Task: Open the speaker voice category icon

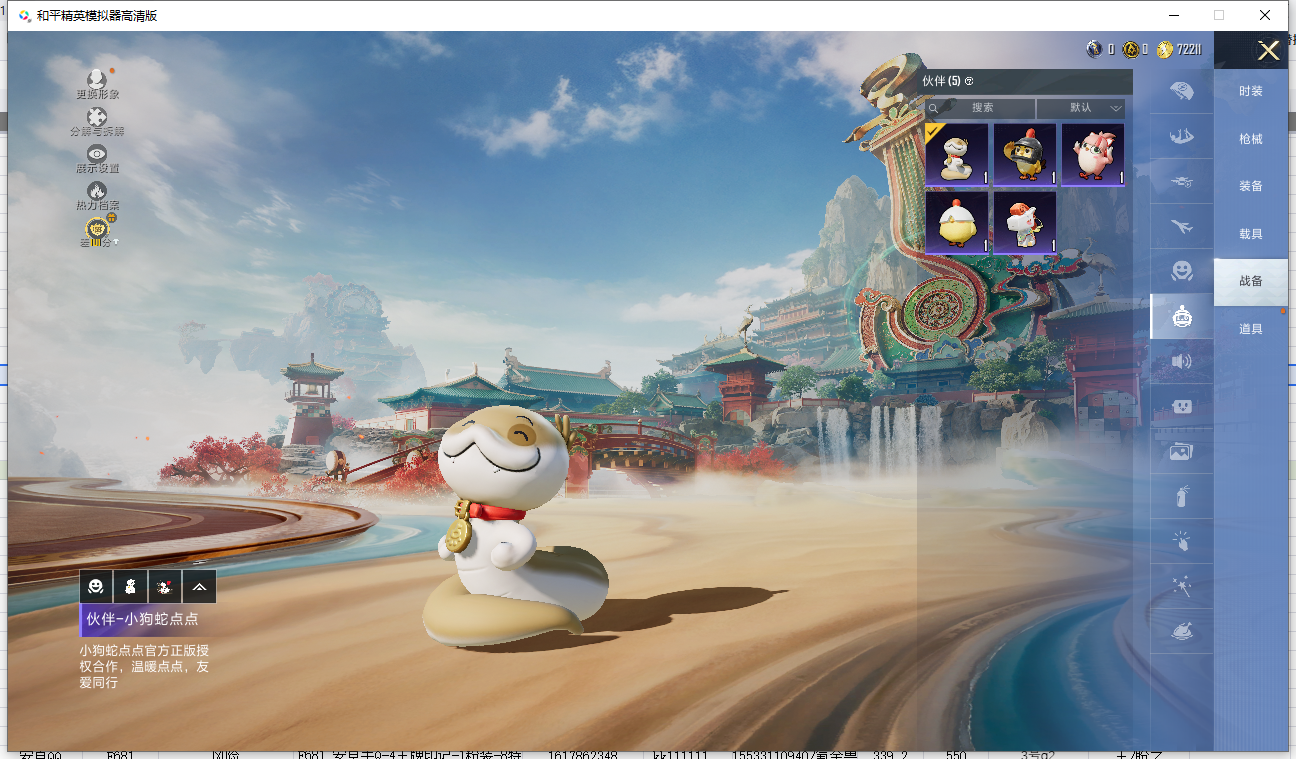Action: tap(1181, 361)
